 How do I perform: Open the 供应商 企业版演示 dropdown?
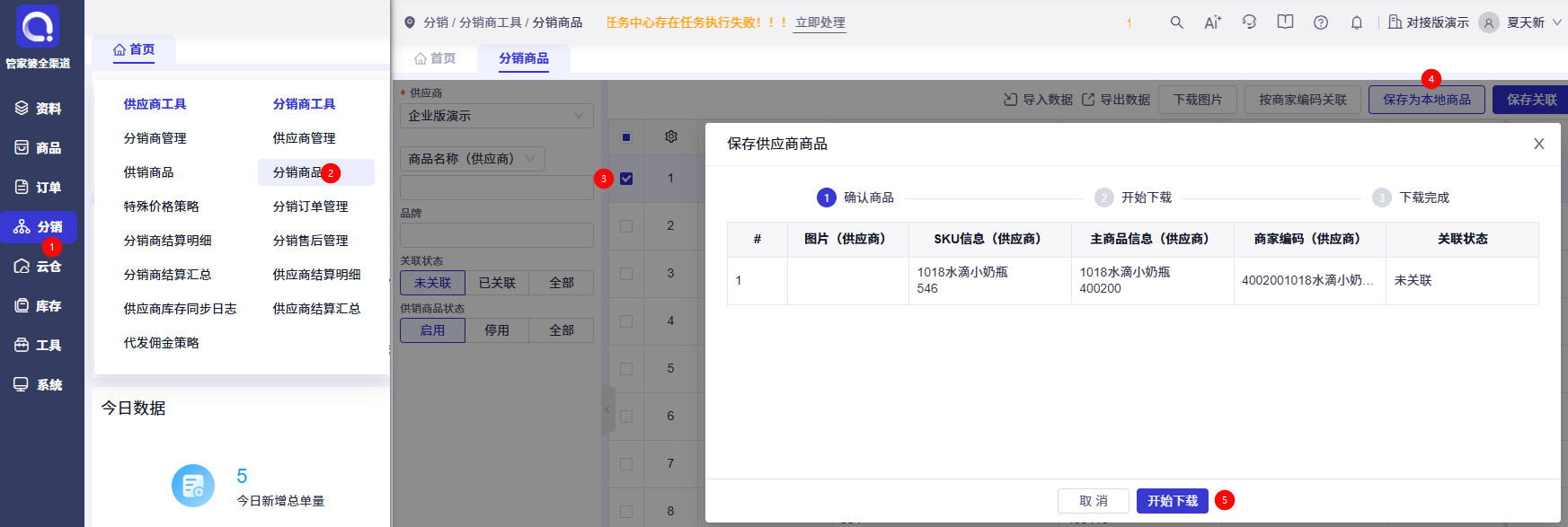point(497,116)
